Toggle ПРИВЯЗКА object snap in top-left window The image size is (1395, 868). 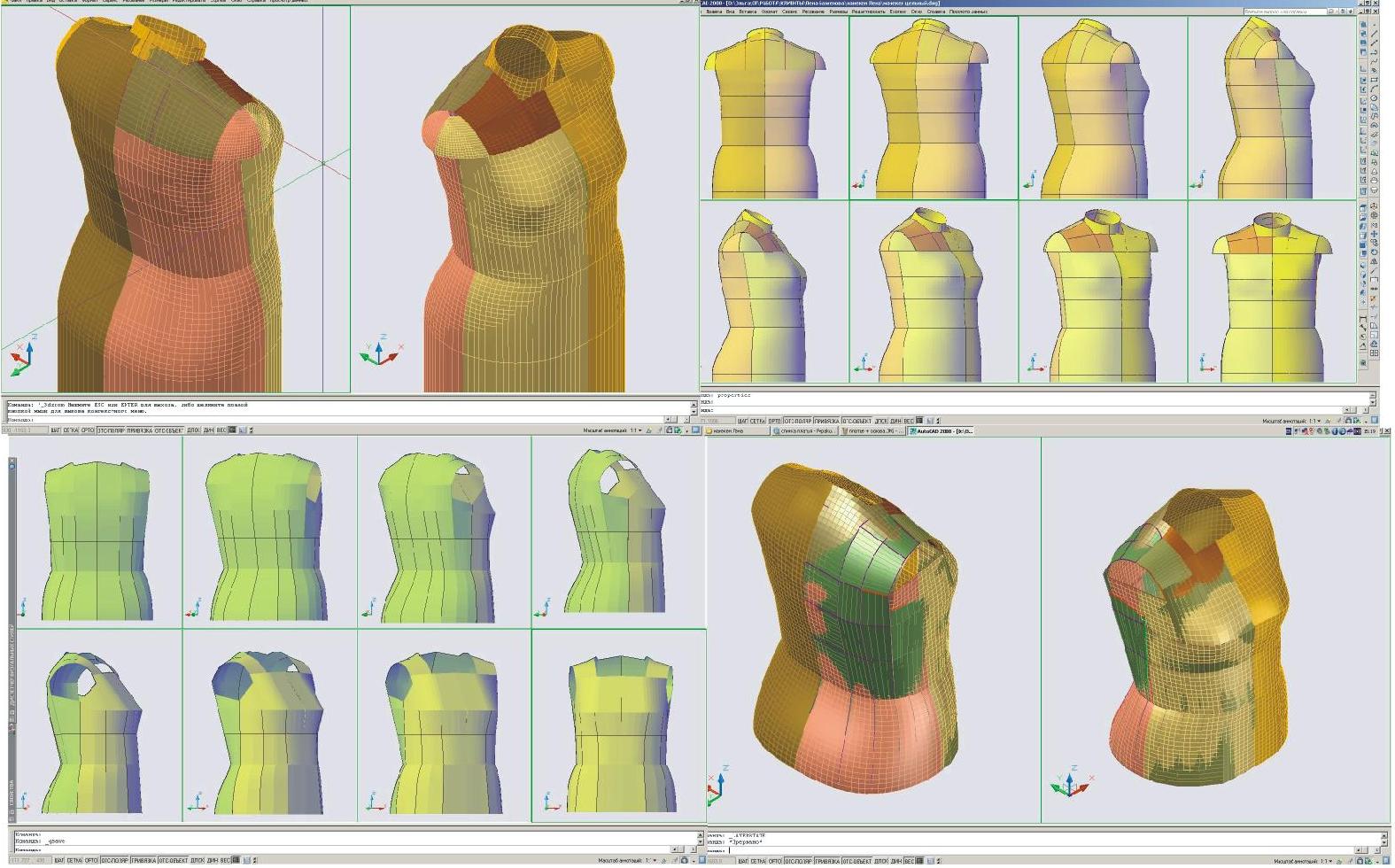coord(140,430)
